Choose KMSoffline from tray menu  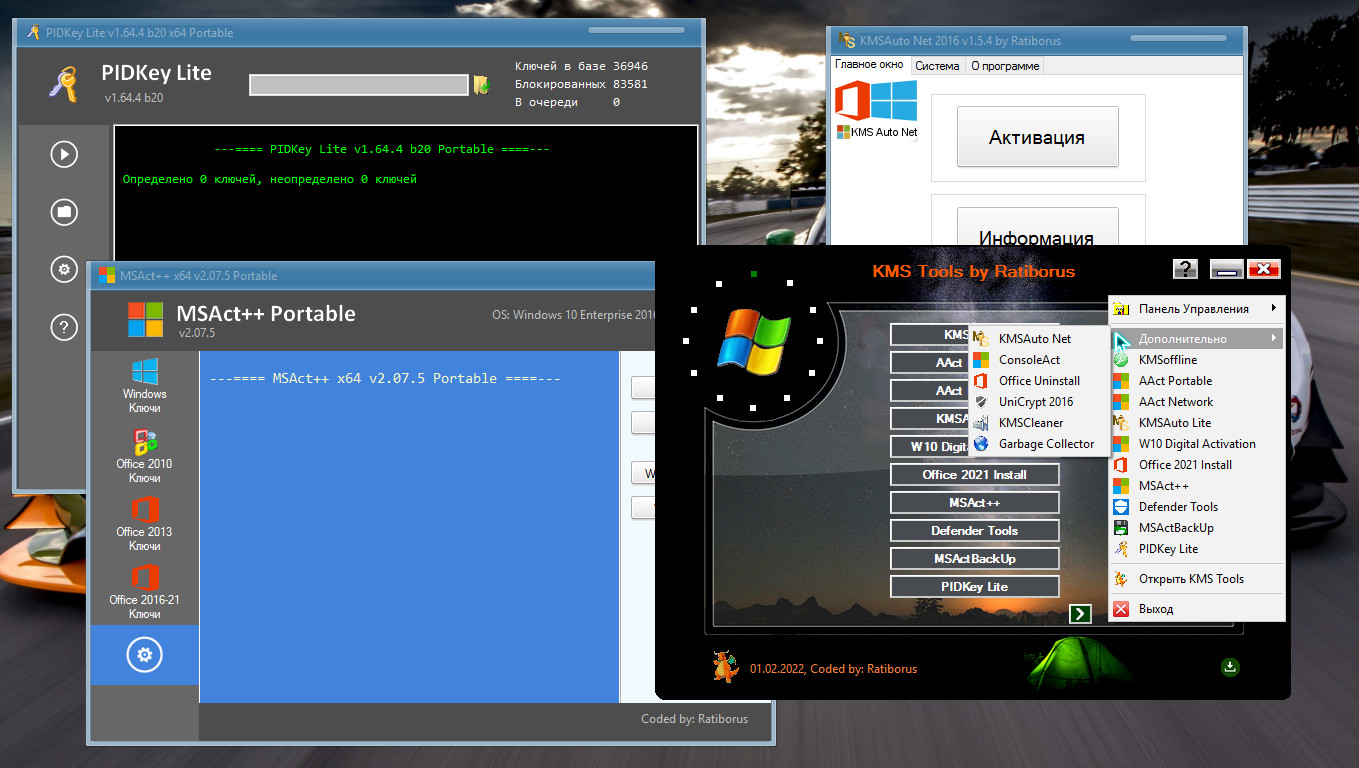[1196, 360]
